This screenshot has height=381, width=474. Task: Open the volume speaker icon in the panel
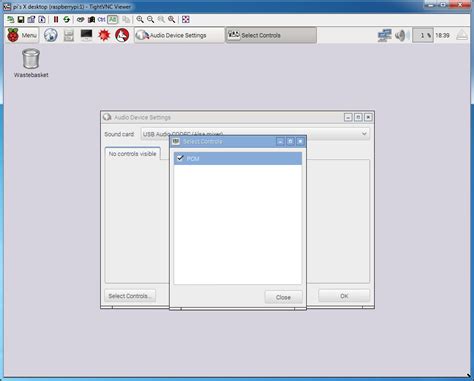pos(401,35)
